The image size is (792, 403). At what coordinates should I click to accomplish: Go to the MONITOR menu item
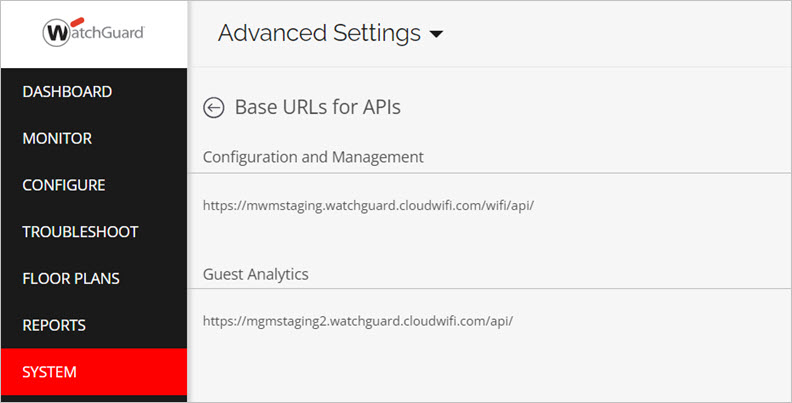(x=57, y=139)
